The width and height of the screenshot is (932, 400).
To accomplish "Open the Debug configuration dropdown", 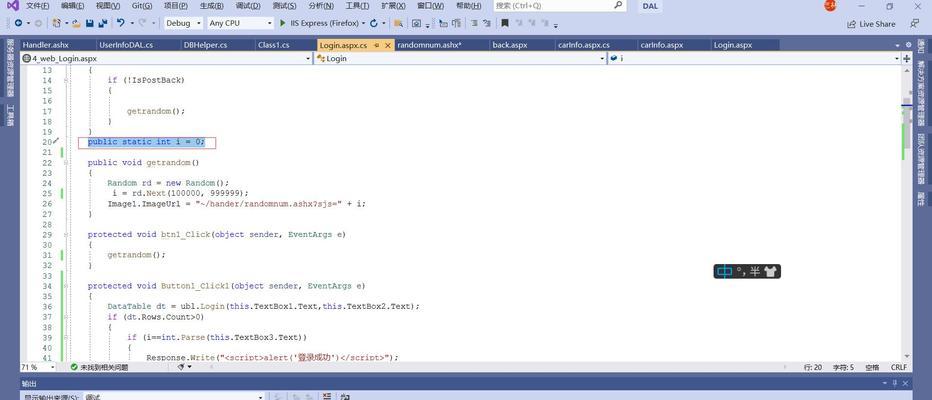I will pos(182,23).
